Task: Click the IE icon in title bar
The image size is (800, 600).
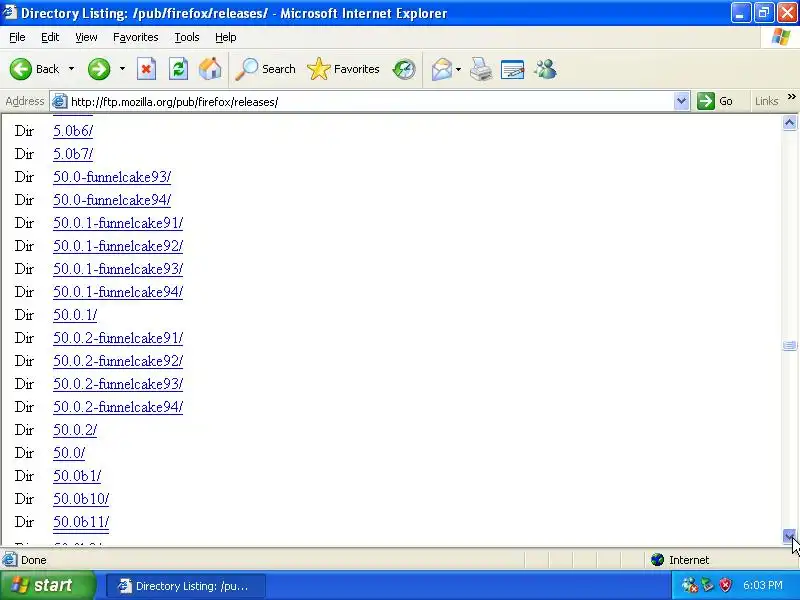Action: pyautogui.click(x=9, y=12)
